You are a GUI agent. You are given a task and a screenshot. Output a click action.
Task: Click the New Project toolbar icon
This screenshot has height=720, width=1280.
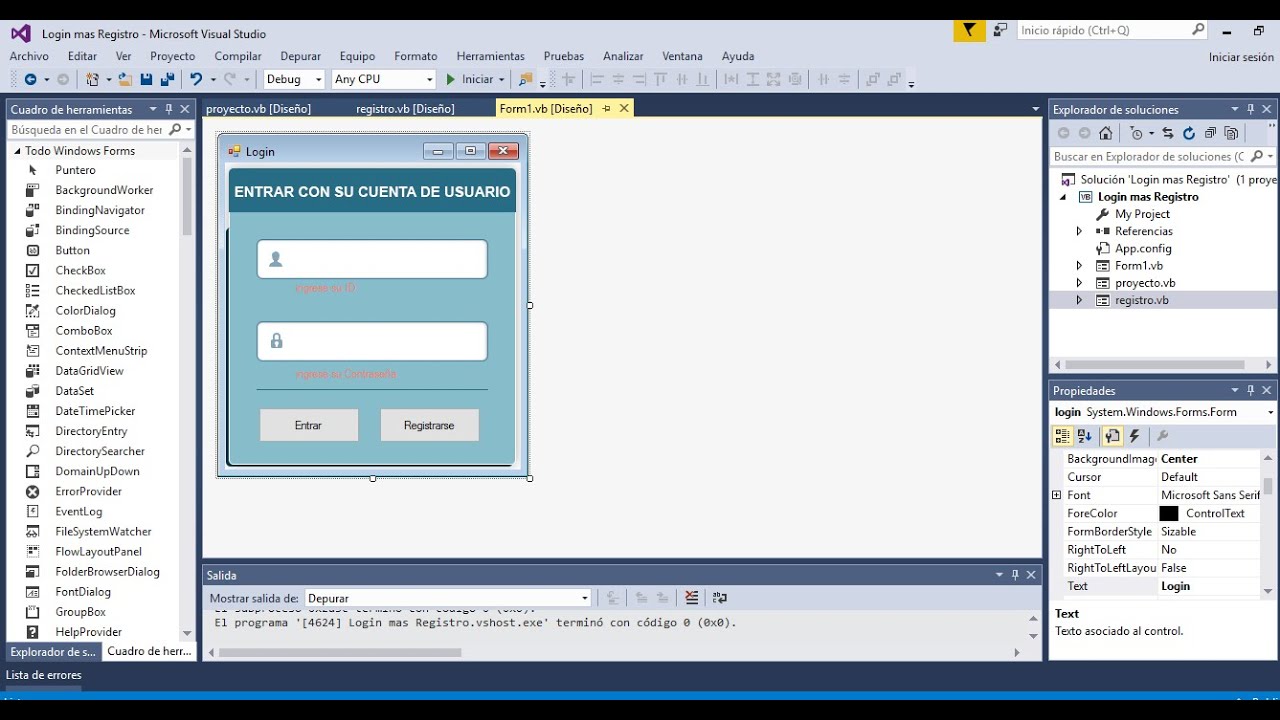[93, 79]
